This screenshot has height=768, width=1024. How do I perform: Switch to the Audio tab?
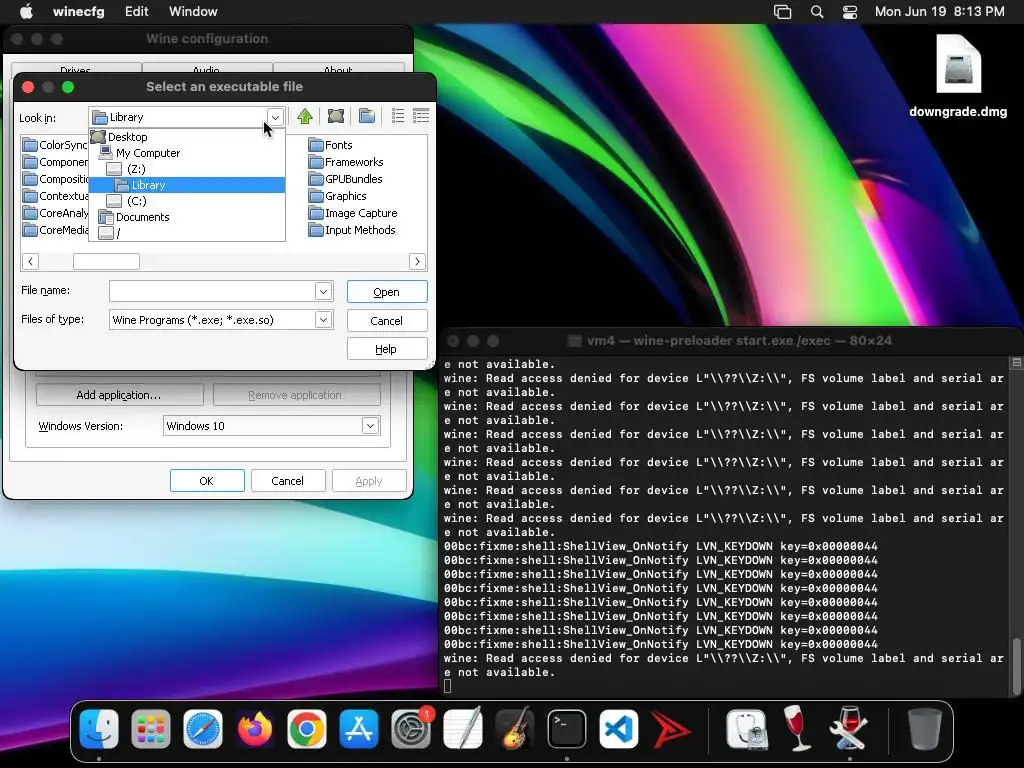pyautogui.click(x=207, y=69)
